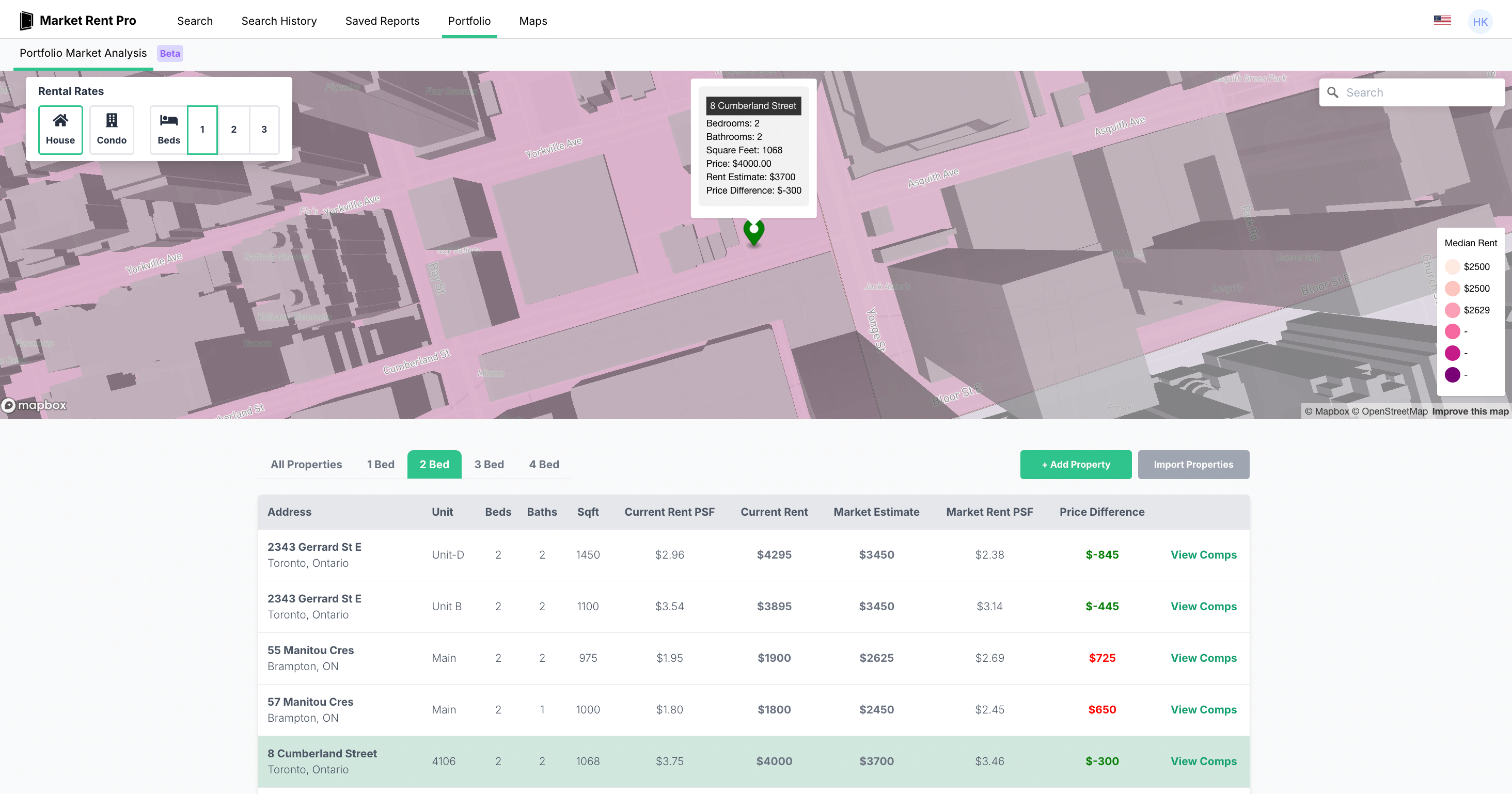This screenshot has width=1512, height=794.
Task: Open the Maps navigation item
Action: (532, 21)
